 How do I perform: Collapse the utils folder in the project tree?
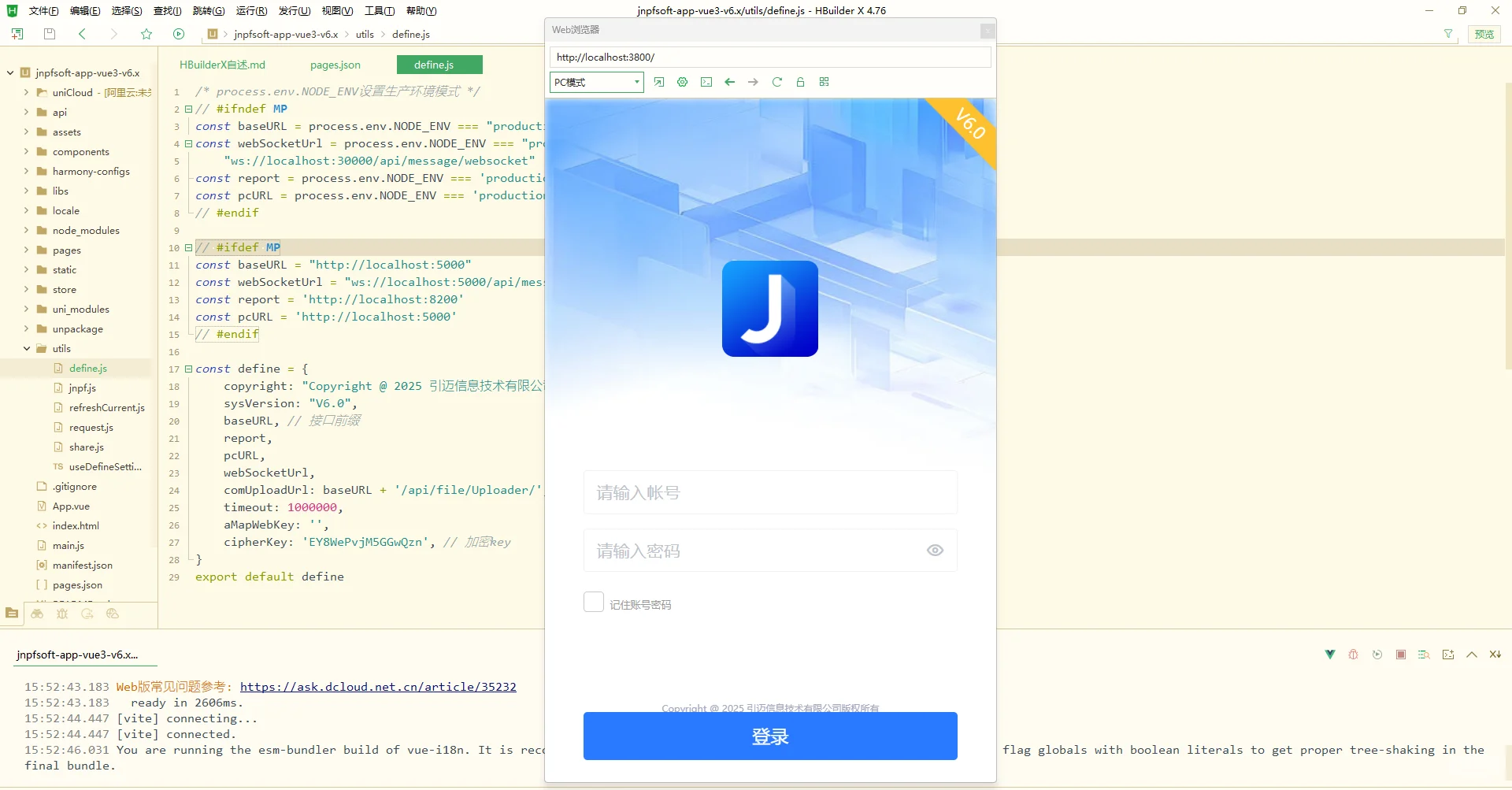[26, 348]
